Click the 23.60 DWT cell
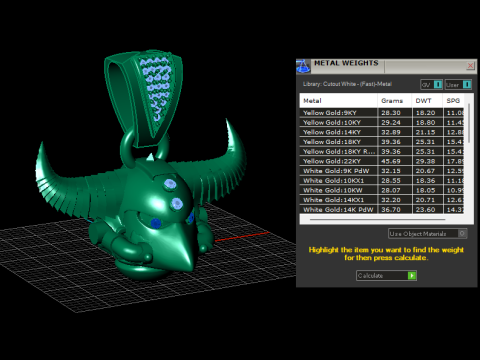Screen dimensions: 480x360 point(427,209)
